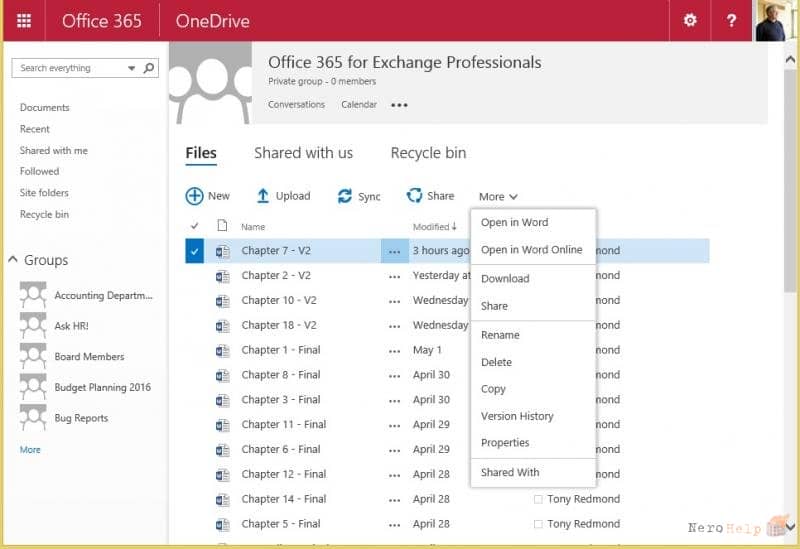Switch to Shared with us tab
Screen dimensions: 800x549
point(304,153)
